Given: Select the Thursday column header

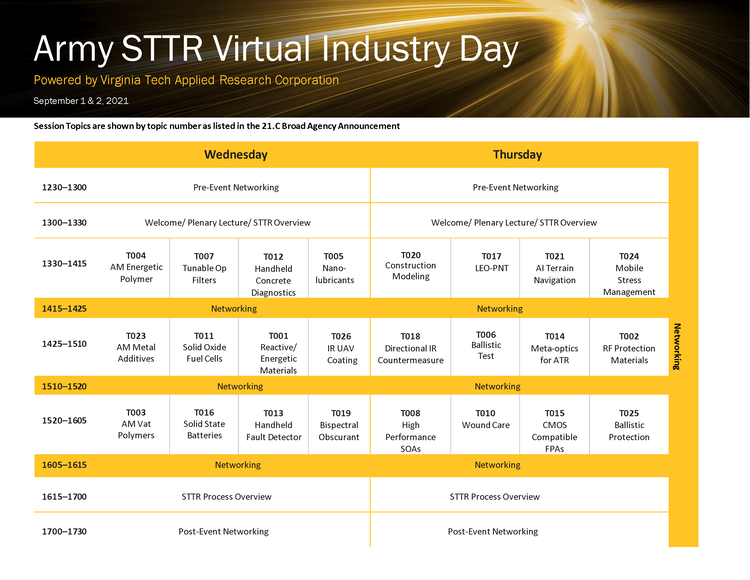Looking at the screenshot, I should [x=517, y=155].
